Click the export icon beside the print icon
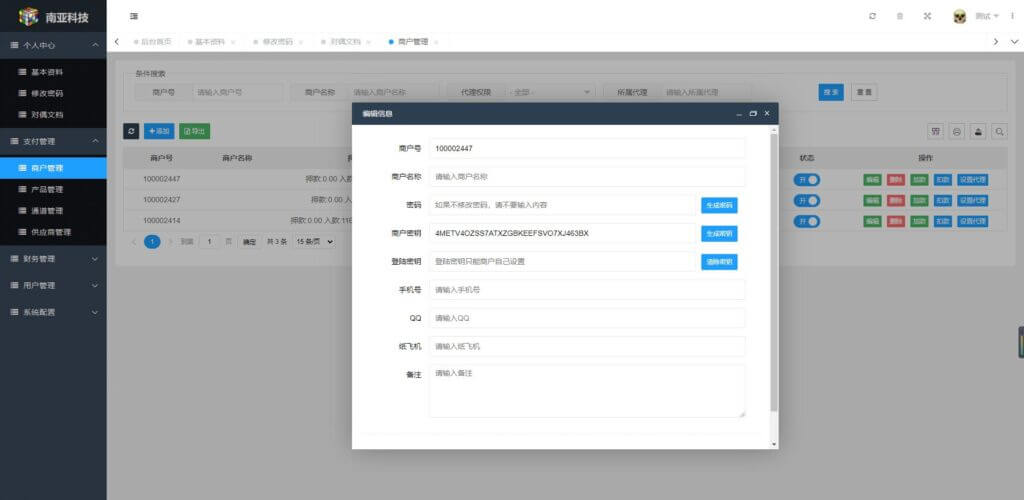The width and height of the screenshot is (1024, 500). coord(978,131)
